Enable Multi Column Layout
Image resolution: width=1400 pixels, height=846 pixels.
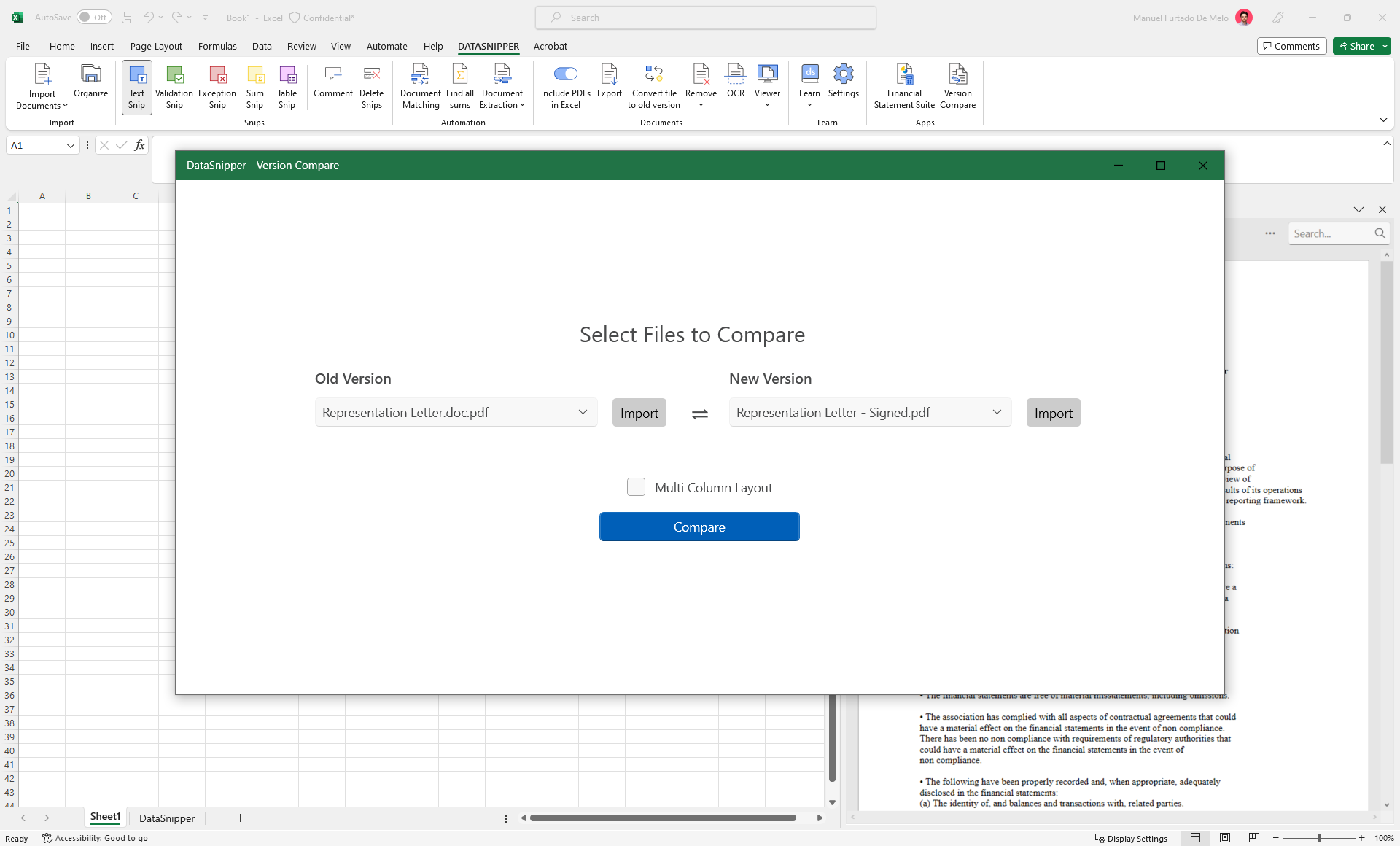[x=636, y=486]
